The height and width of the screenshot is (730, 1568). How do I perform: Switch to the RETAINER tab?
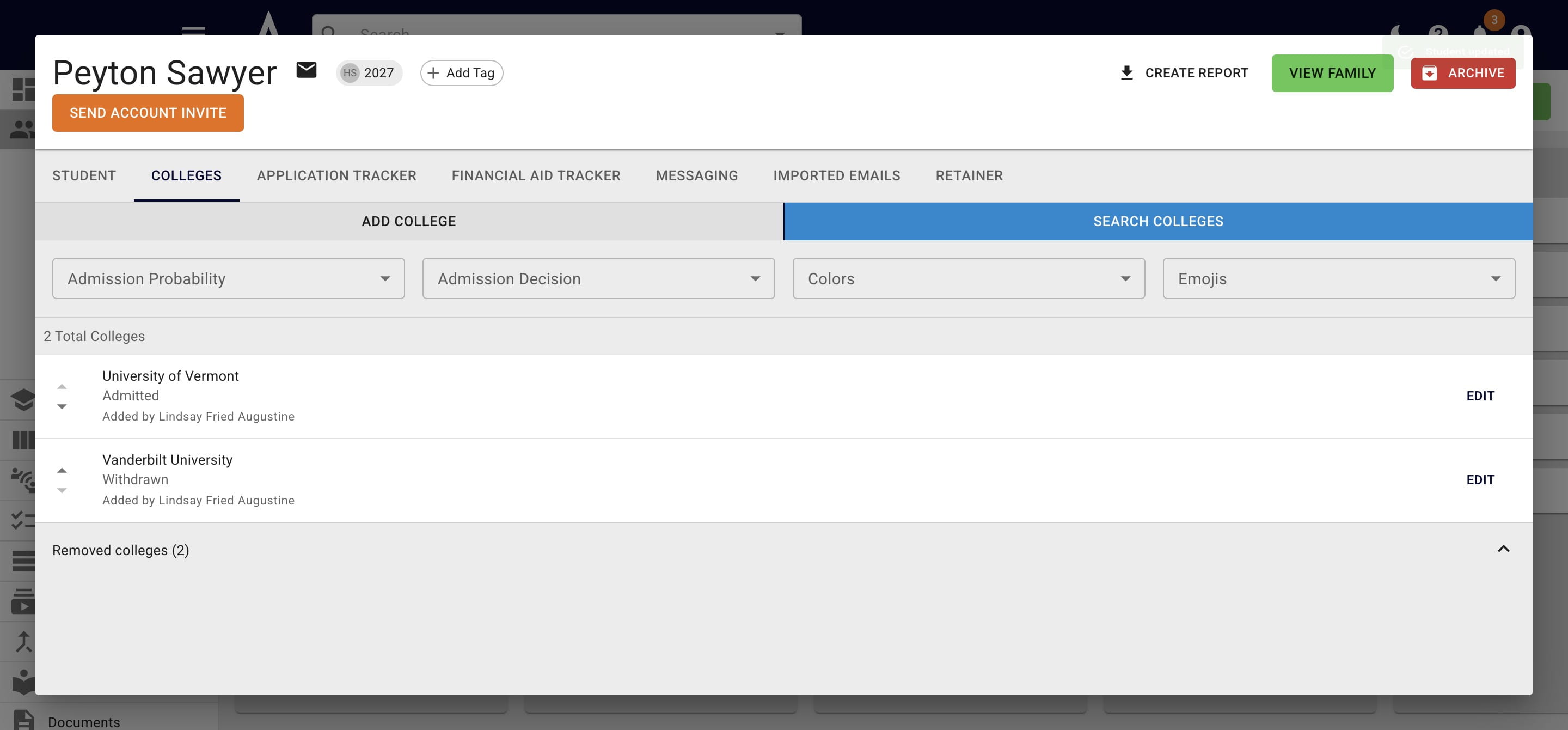point(969,175)
